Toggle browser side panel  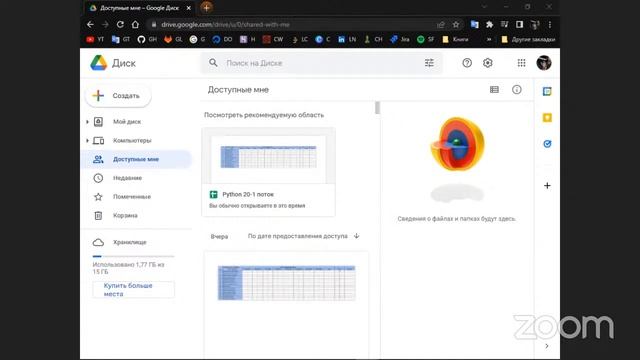(x=519, y=24)
